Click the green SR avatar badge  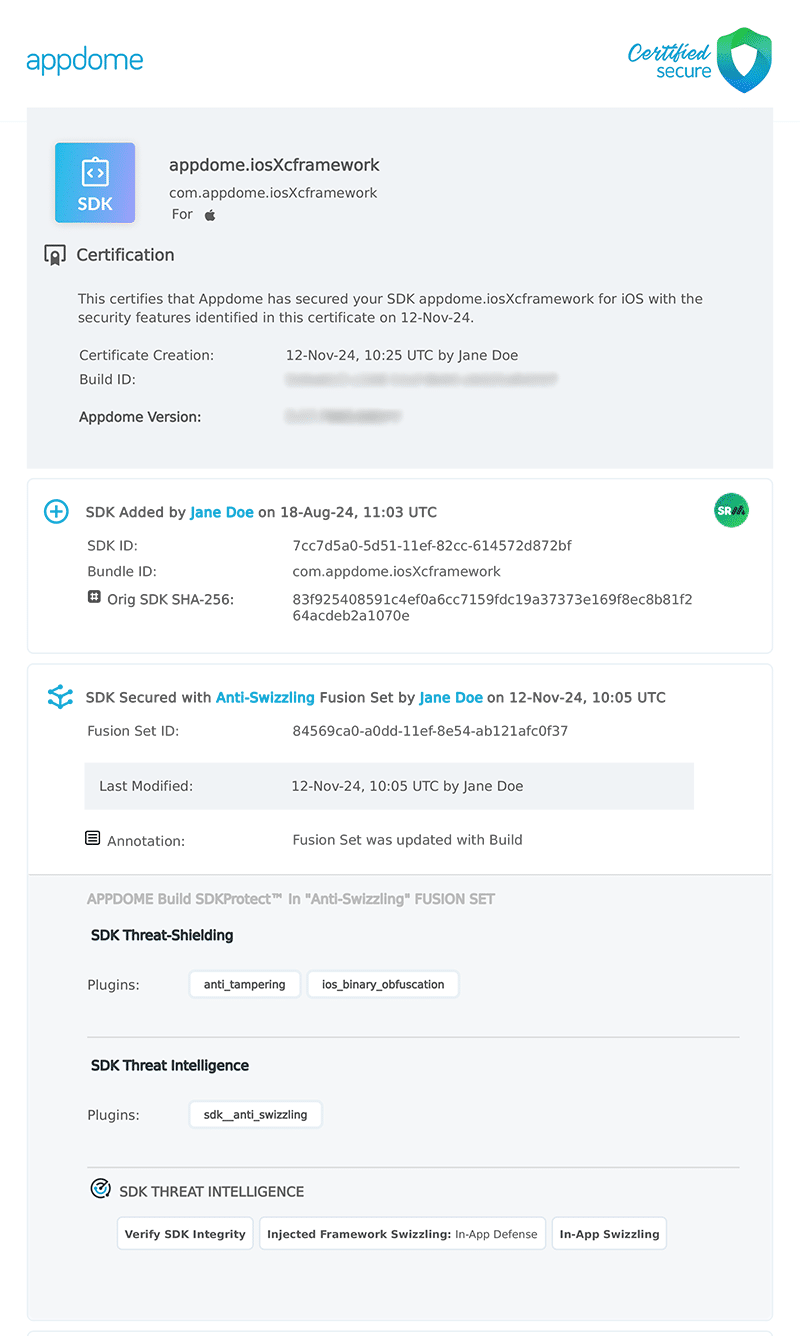[731, 511]
